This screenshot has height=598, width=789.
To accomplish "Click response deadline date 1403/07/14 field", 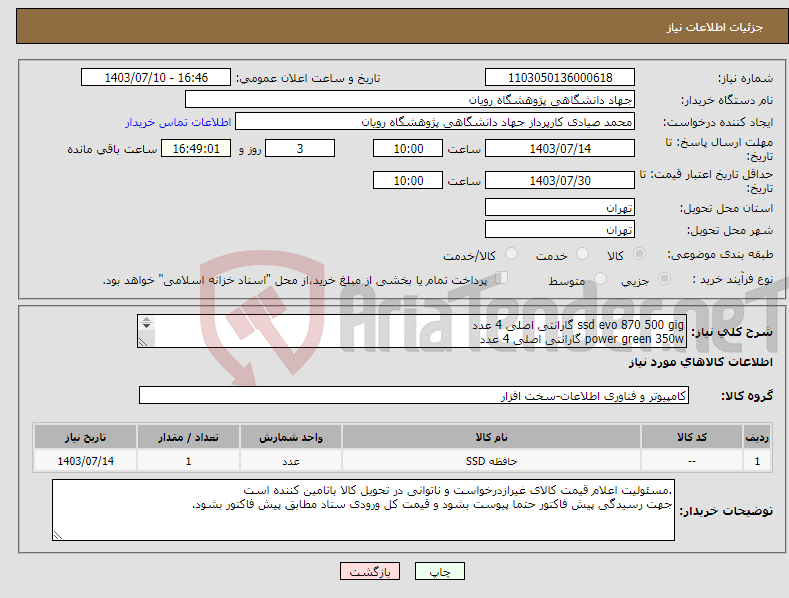I will coord(560,148).
